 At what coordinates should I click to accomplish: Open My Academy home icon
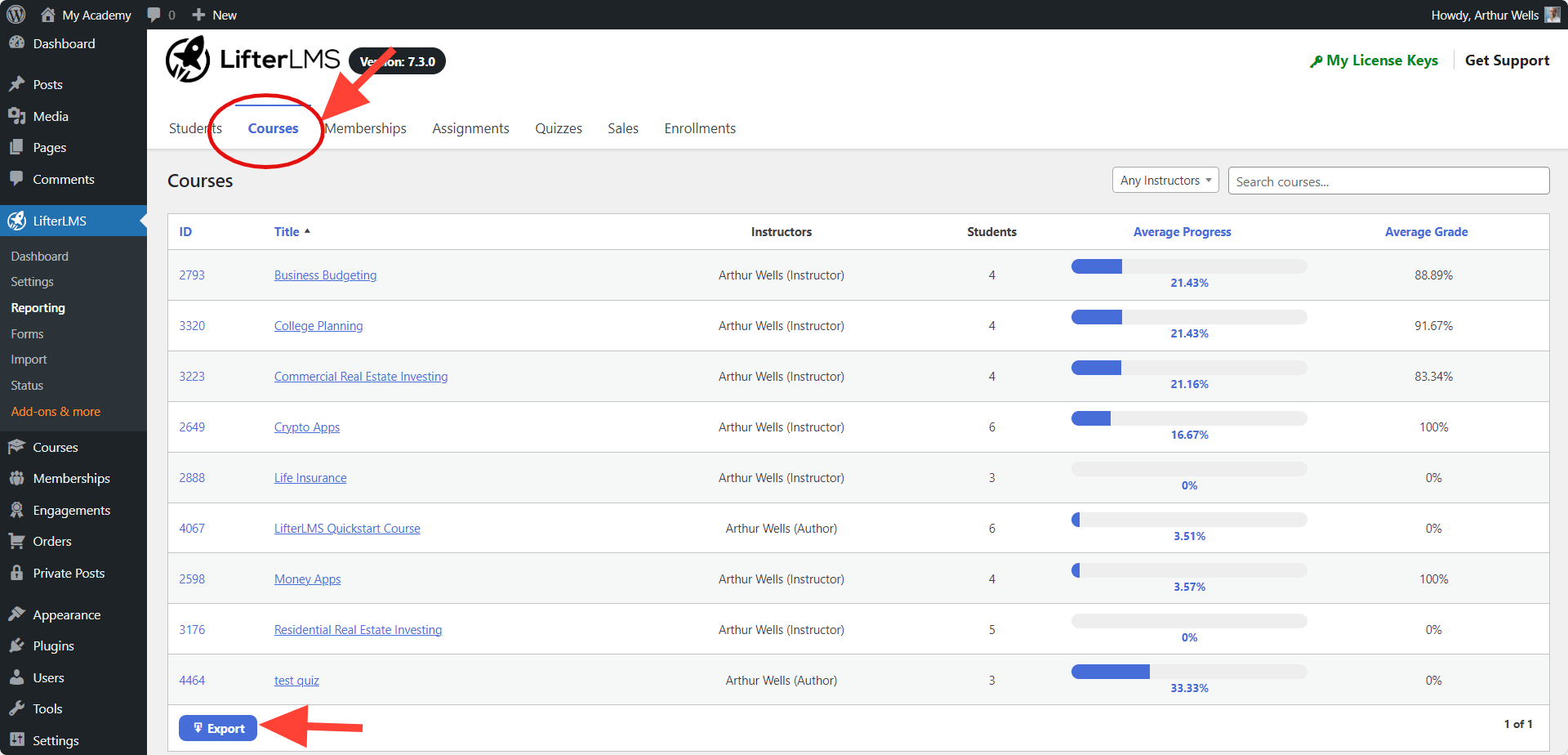[x=48, y=15]
